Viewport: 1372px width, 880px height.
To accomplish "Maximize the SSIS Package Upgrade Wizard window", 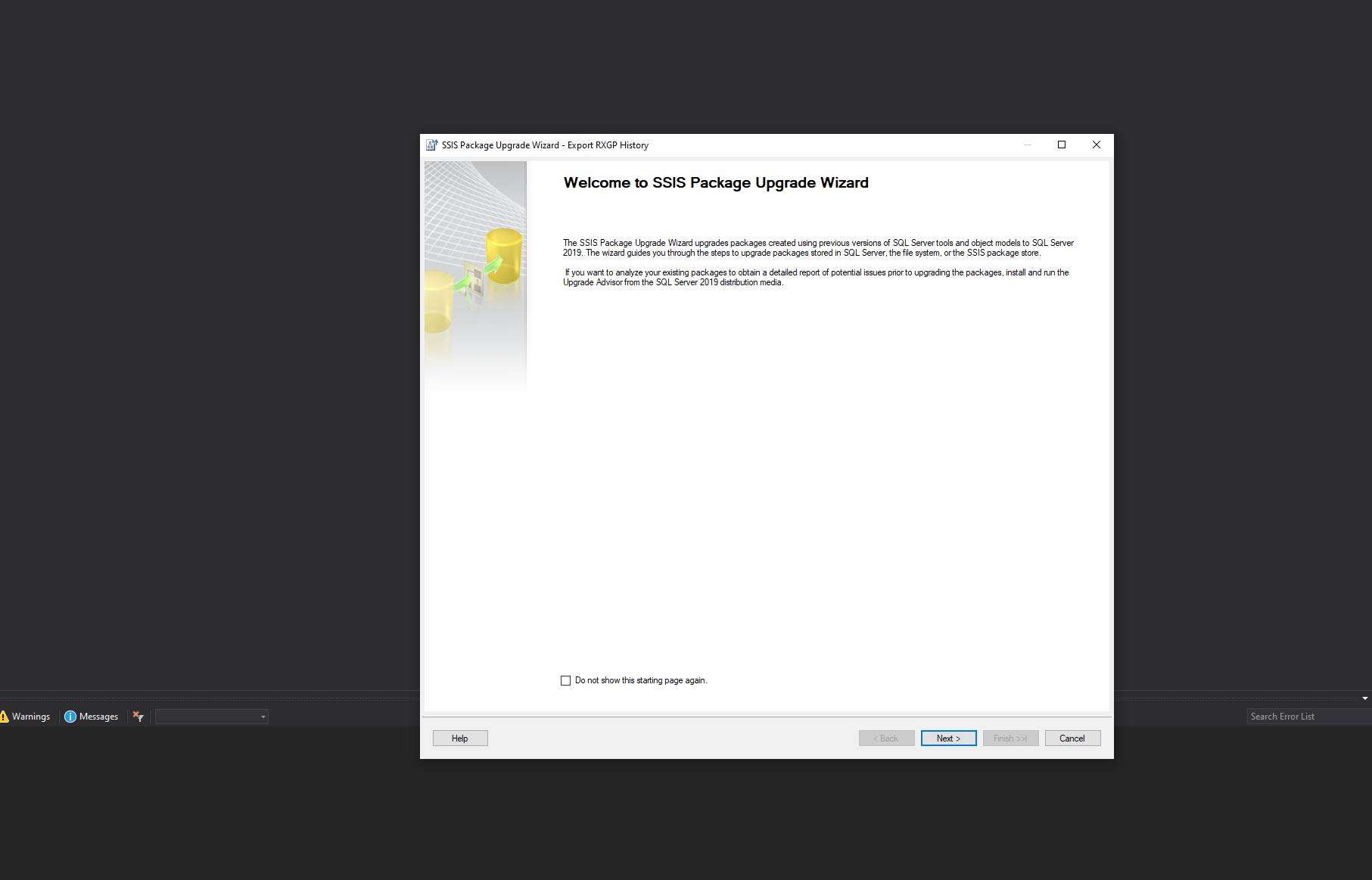I will click(1062, 145).
